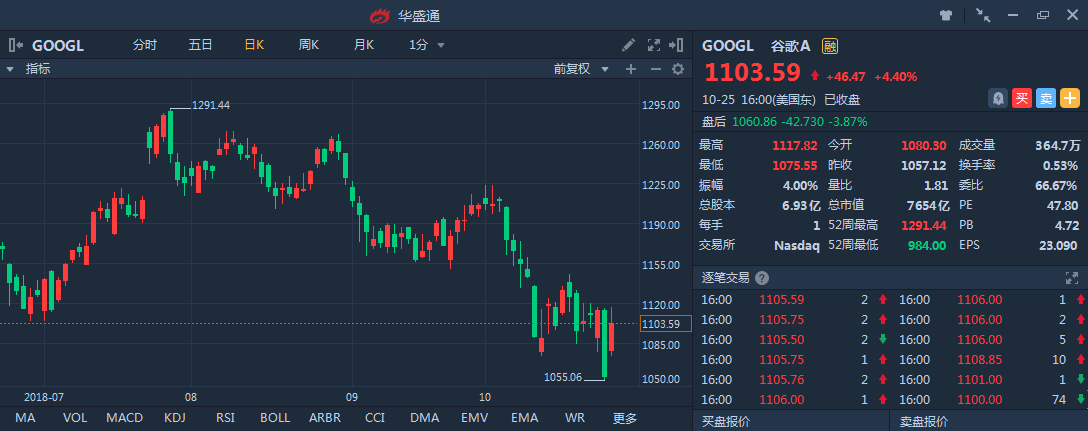Select the DMA indicator
This screenshot has height=431, width=1088.
[425, 418]
